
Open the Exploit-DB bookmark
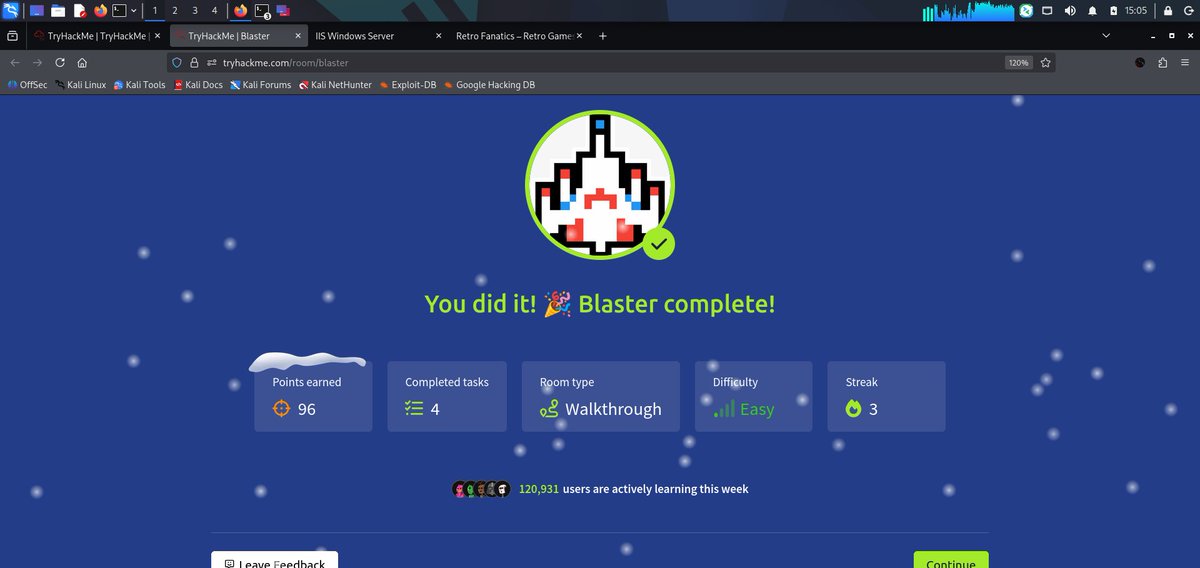407,85
